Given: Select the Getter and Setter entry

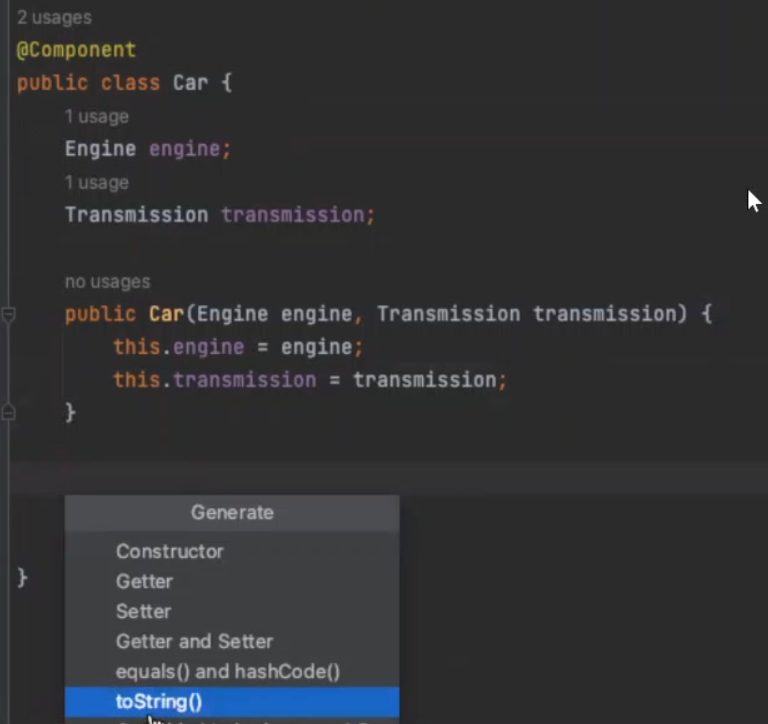Looking at the screenshot, I should (x=194, y=641).
